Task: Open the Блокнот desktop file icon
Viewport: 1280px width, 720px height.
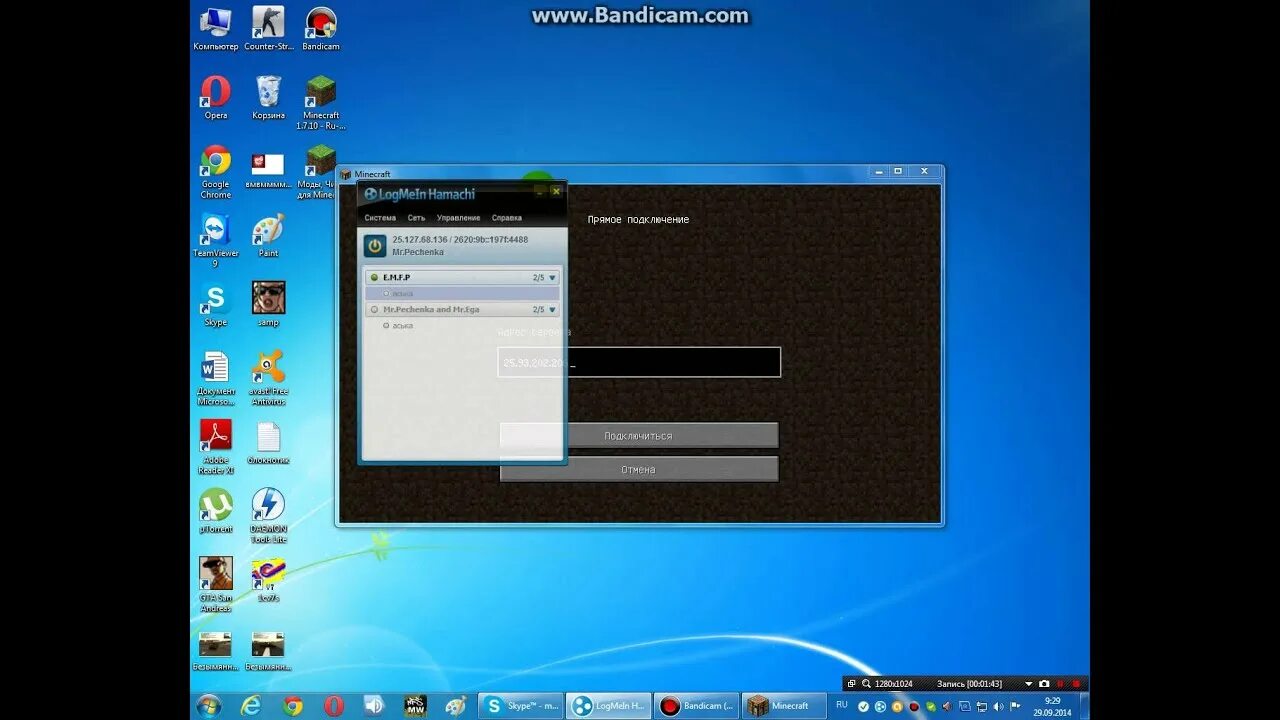Action: click(x=268, y=443)
